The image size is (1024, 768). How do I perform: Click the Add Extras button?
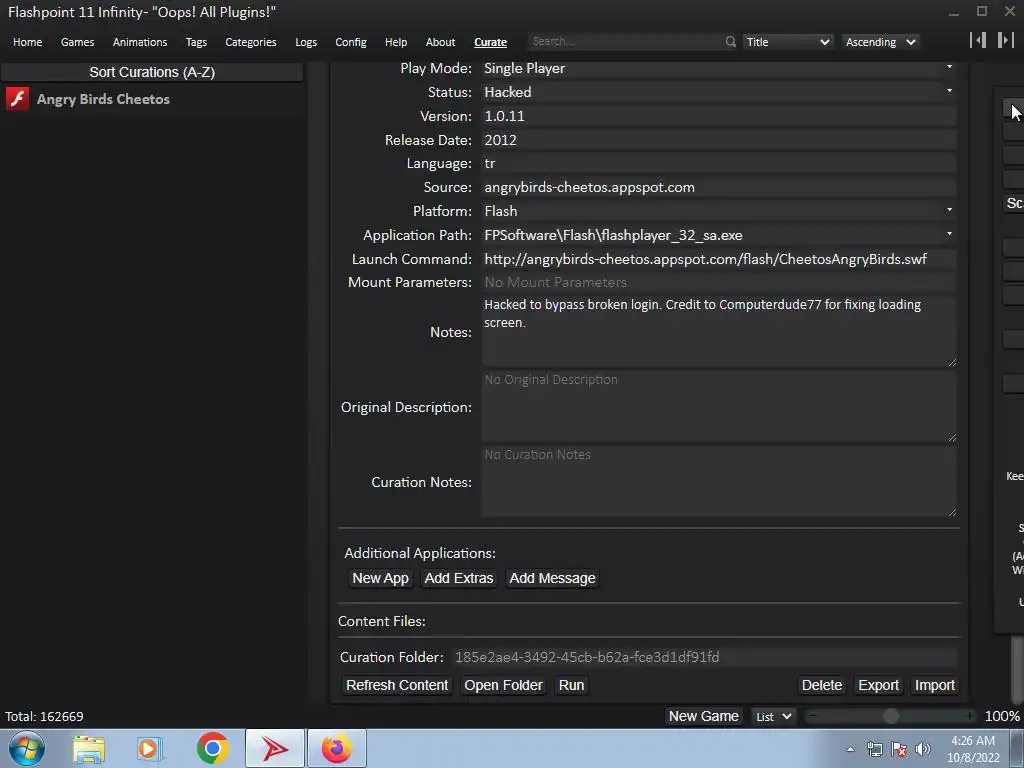pos(458,578)
